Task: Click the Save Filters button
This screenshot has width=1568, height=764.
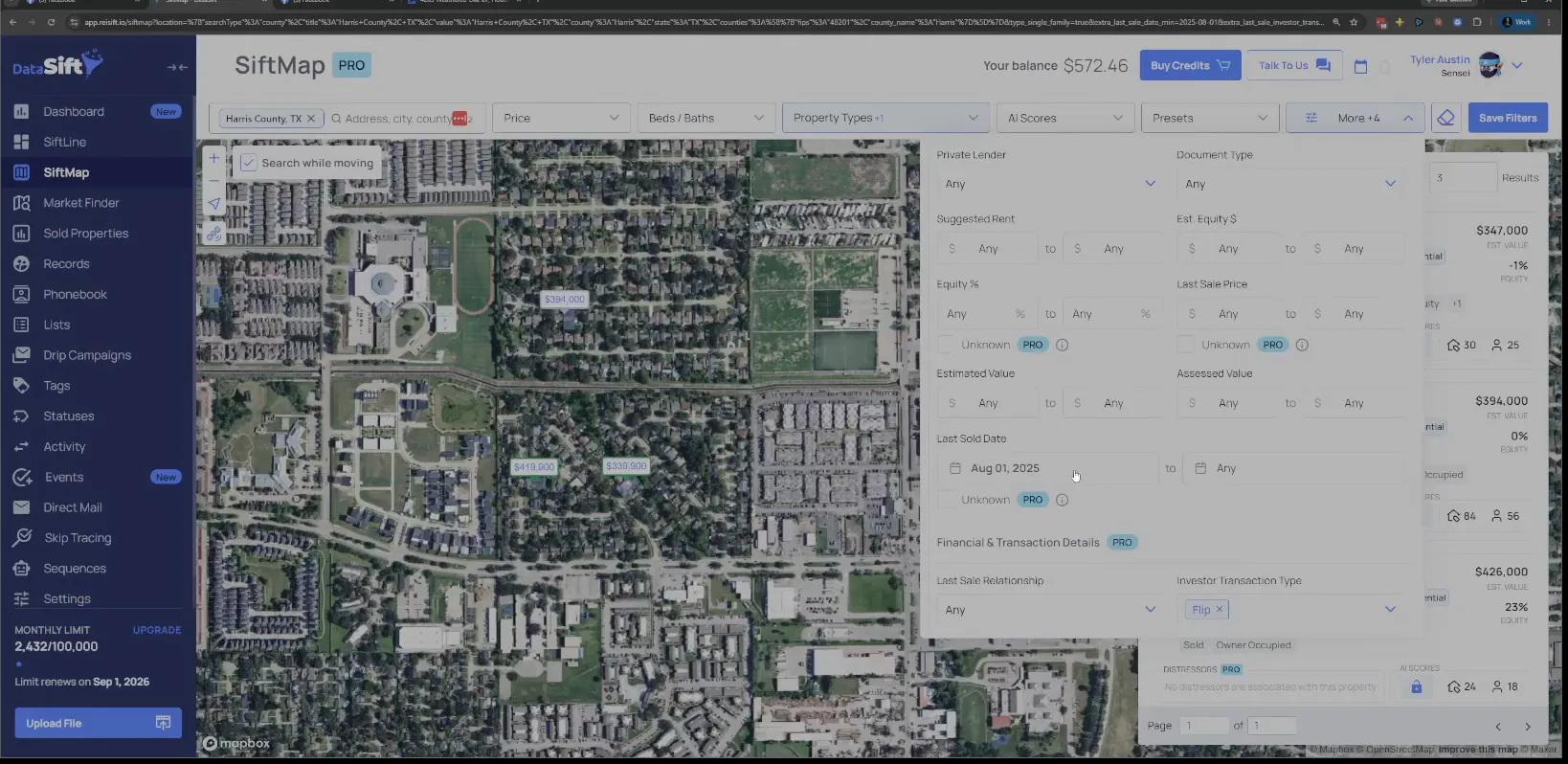Action: pyautogui.click(x=1508, y=118)
